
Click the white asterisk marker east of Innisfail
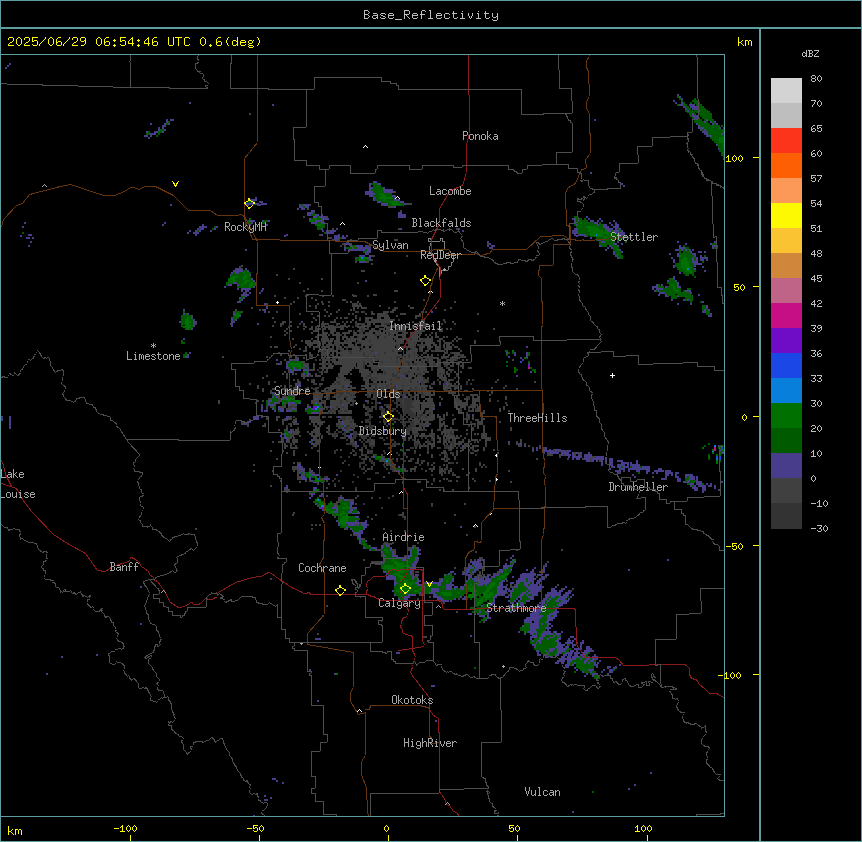point(502,304)
